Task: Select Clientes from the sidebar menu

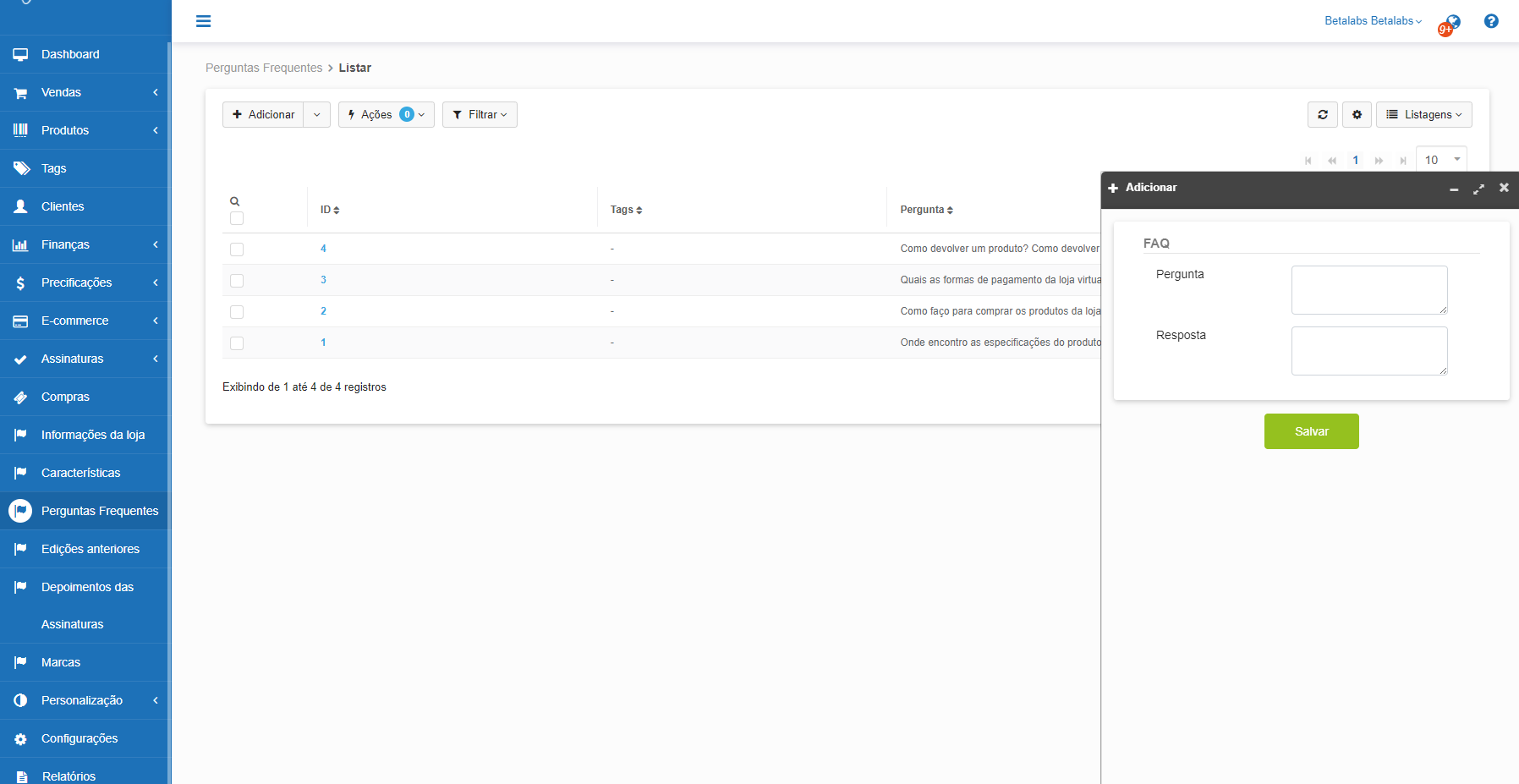Action: 63,206
